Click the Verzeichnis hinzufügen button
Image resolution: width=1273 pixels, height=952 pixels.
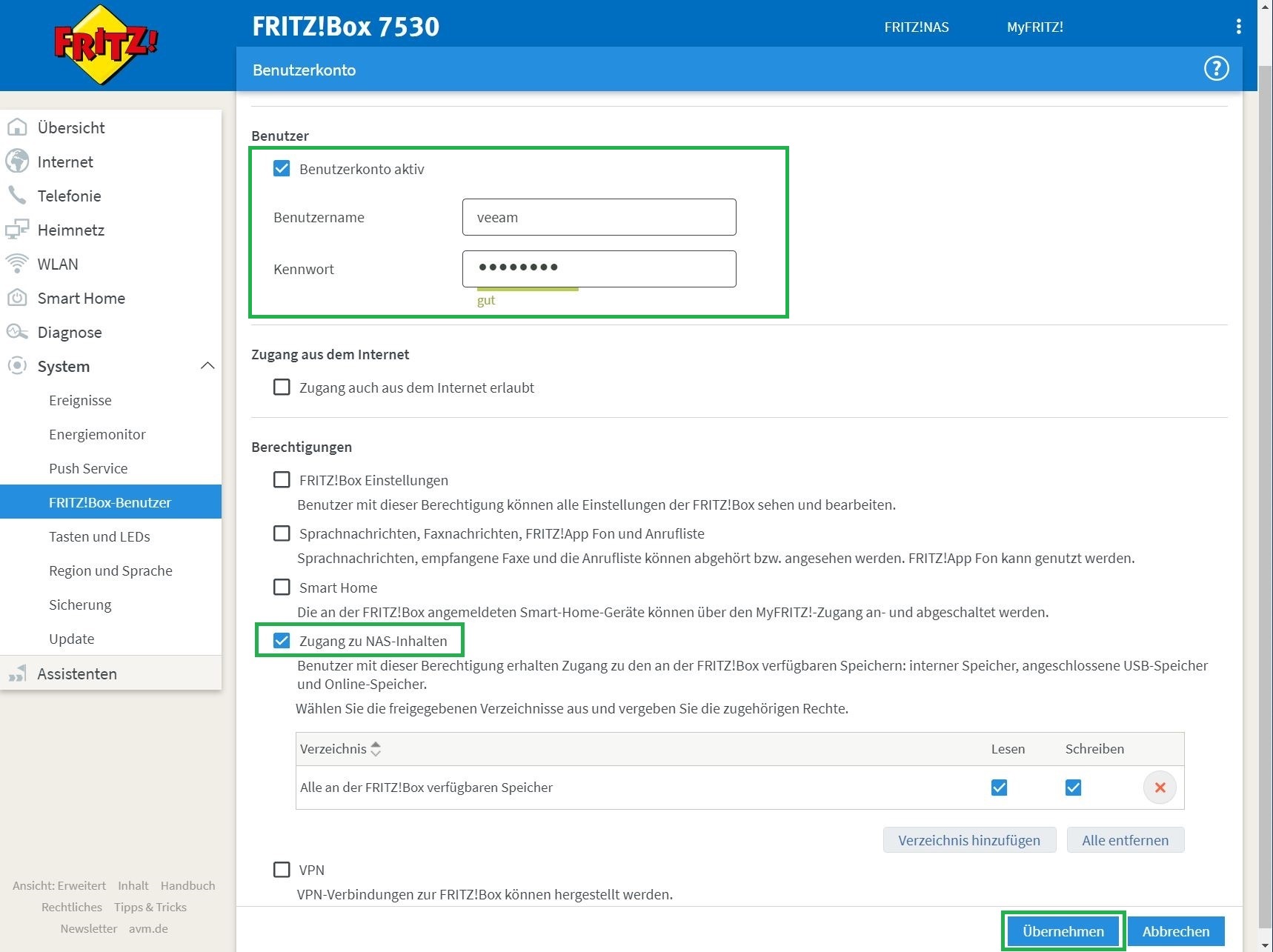(969, 839)
